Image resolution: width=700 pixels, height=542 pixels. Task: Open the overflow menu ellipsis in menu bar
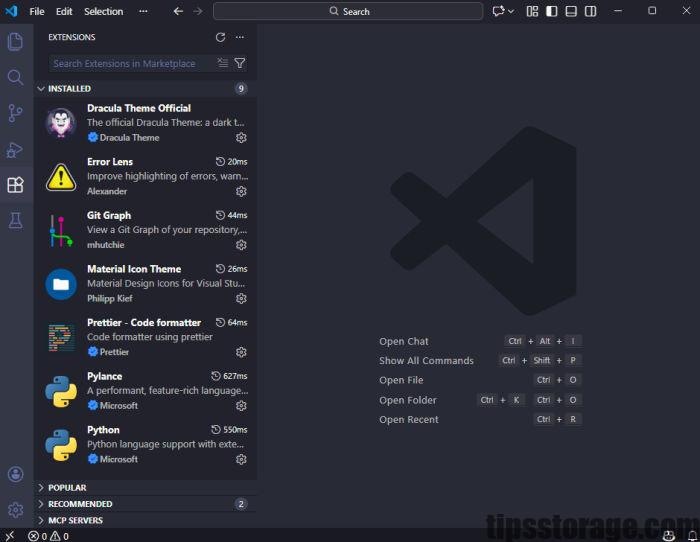click(x=143, y=11)
